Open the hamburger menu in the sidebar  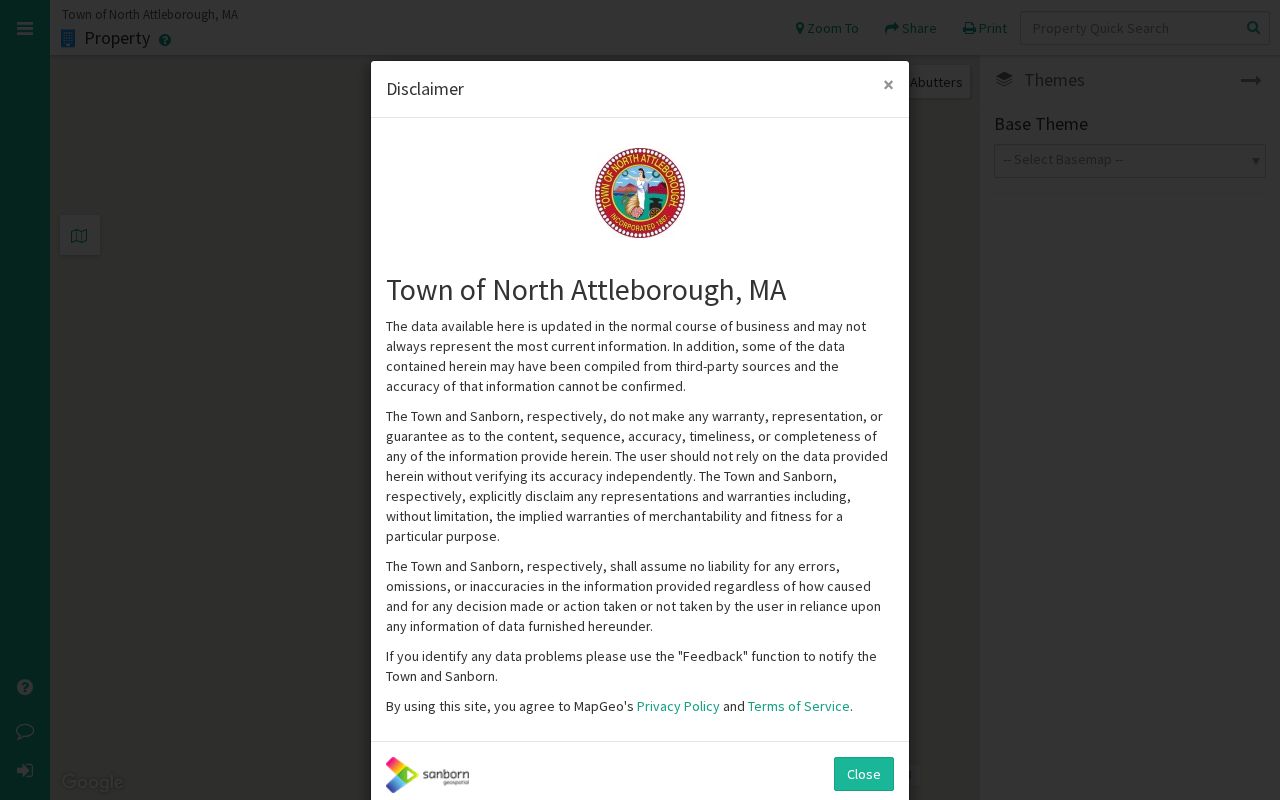[25, 29]
